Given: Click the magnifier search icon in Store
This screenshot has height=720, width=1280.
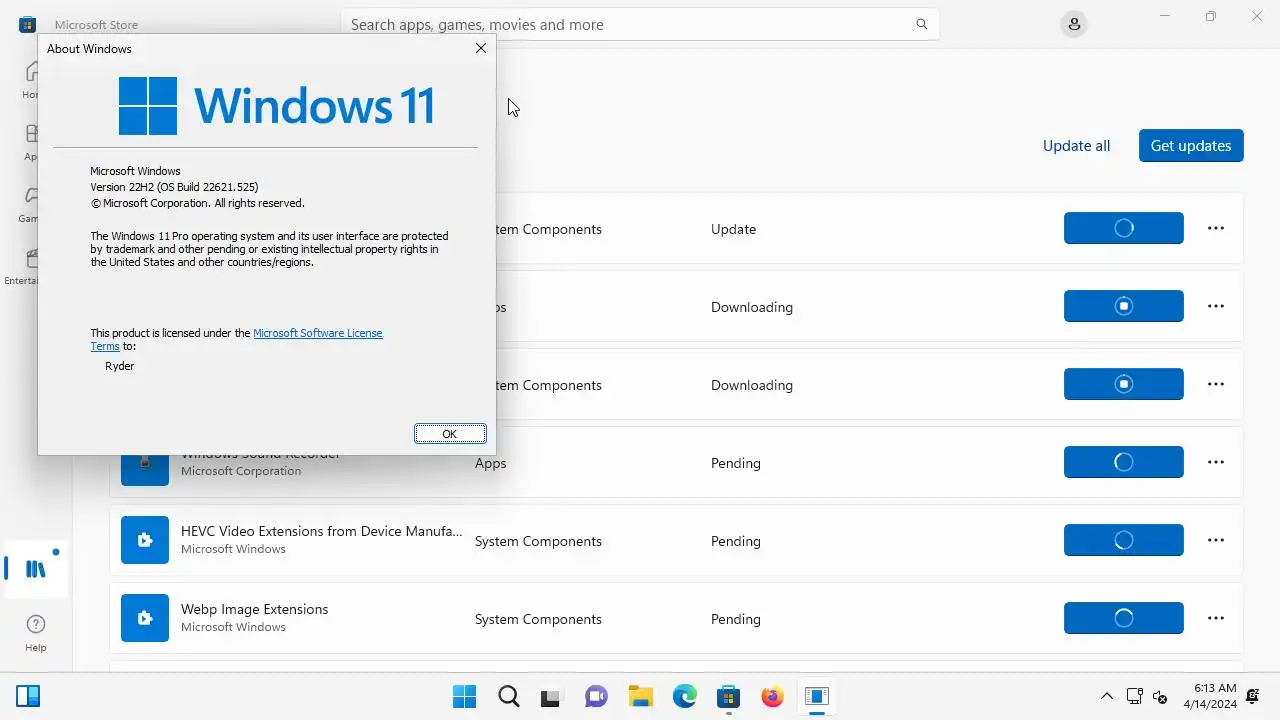Looking at the screenshot, I should point(921,24).
